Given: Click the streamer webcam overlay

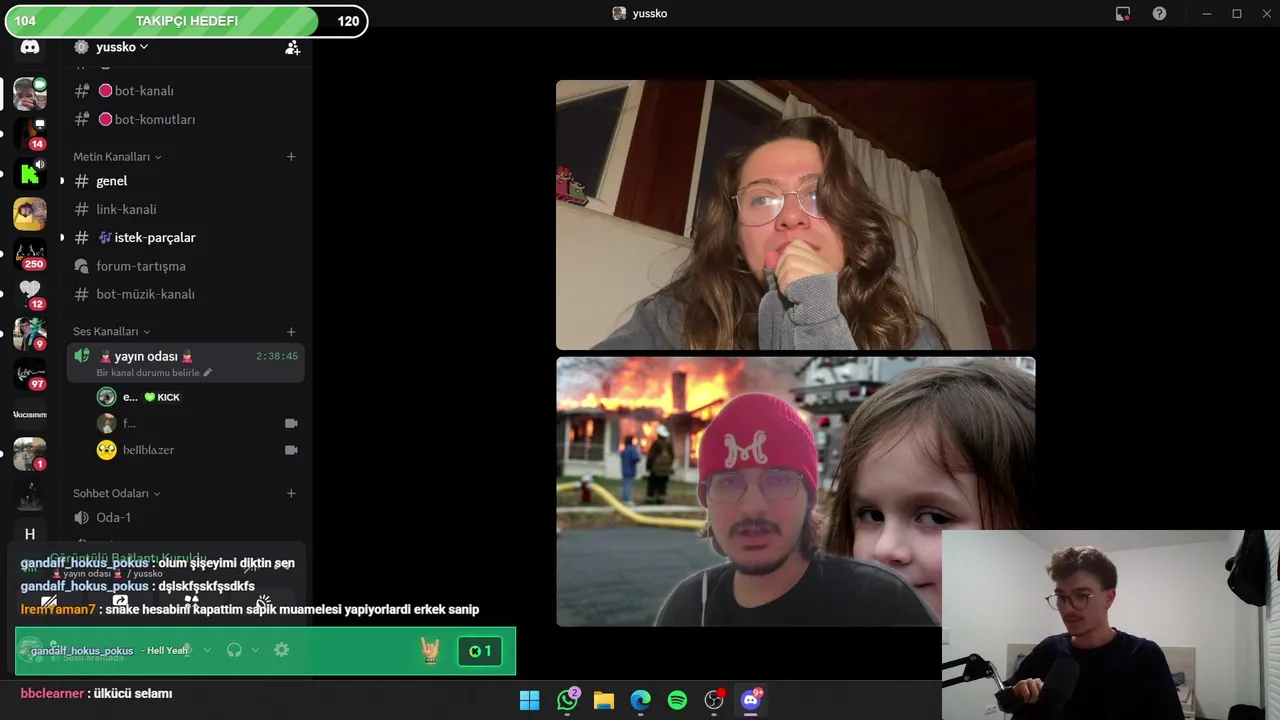Looking at the screenshot, I should 1110,625.
